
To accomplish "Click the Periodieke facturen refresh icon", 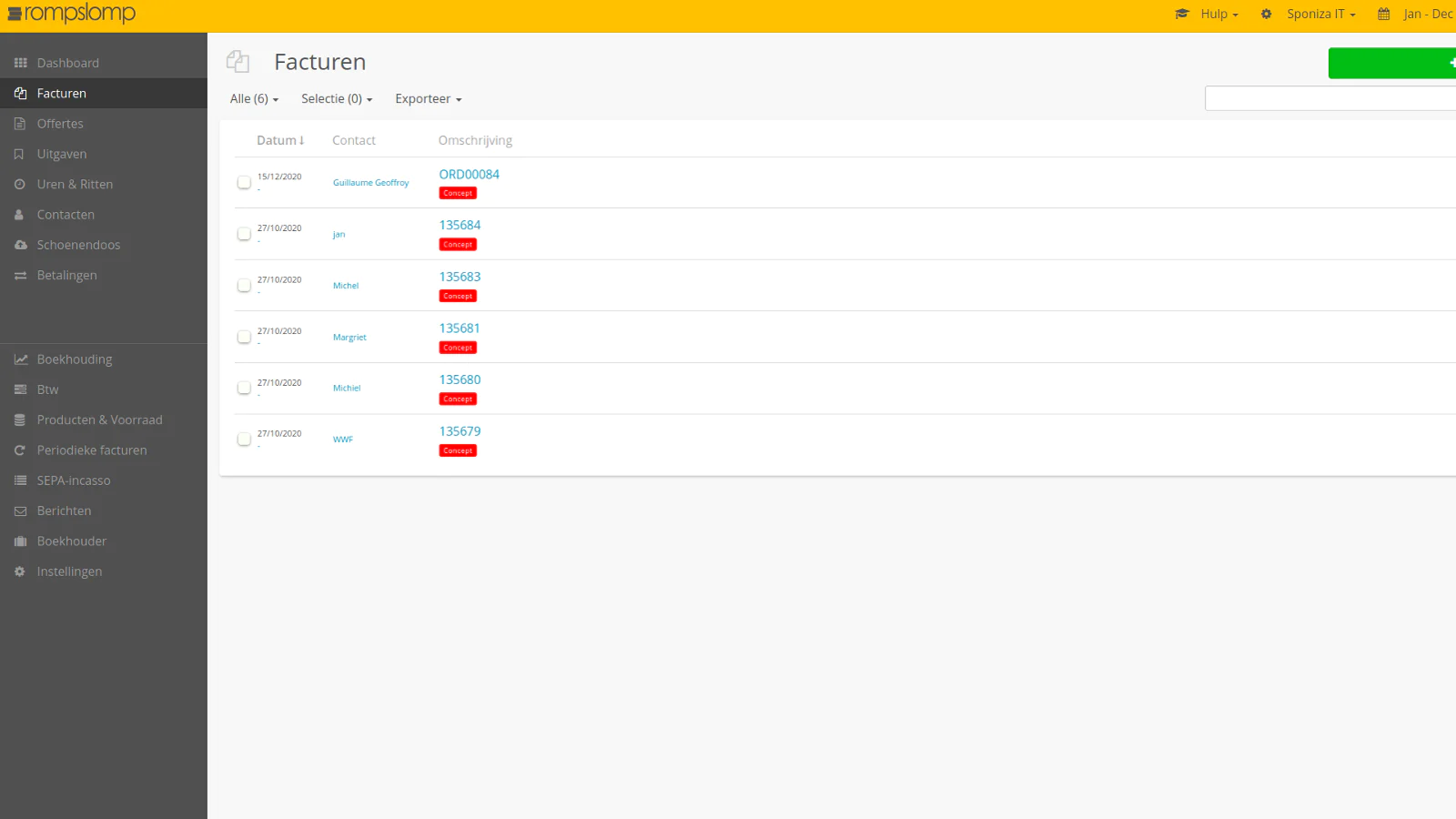I will pos(20,450).
